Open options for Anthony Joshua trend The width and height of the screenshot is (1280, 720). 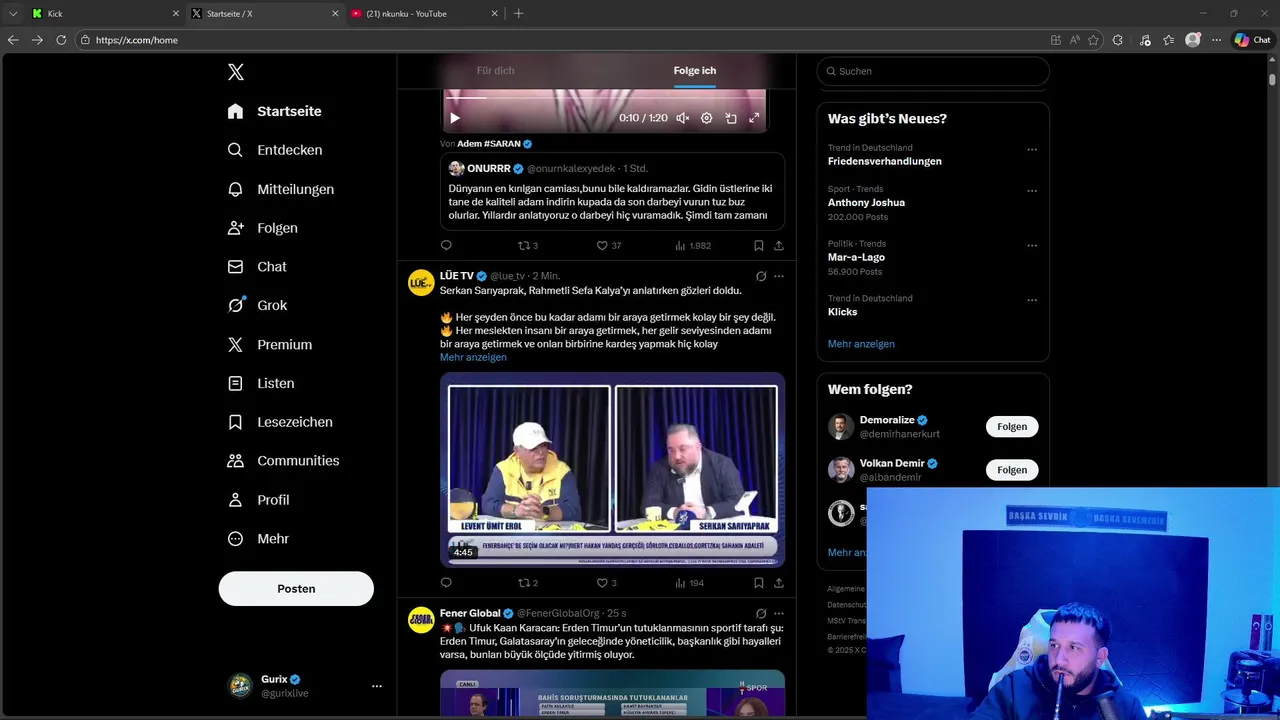click(1032, 191)
